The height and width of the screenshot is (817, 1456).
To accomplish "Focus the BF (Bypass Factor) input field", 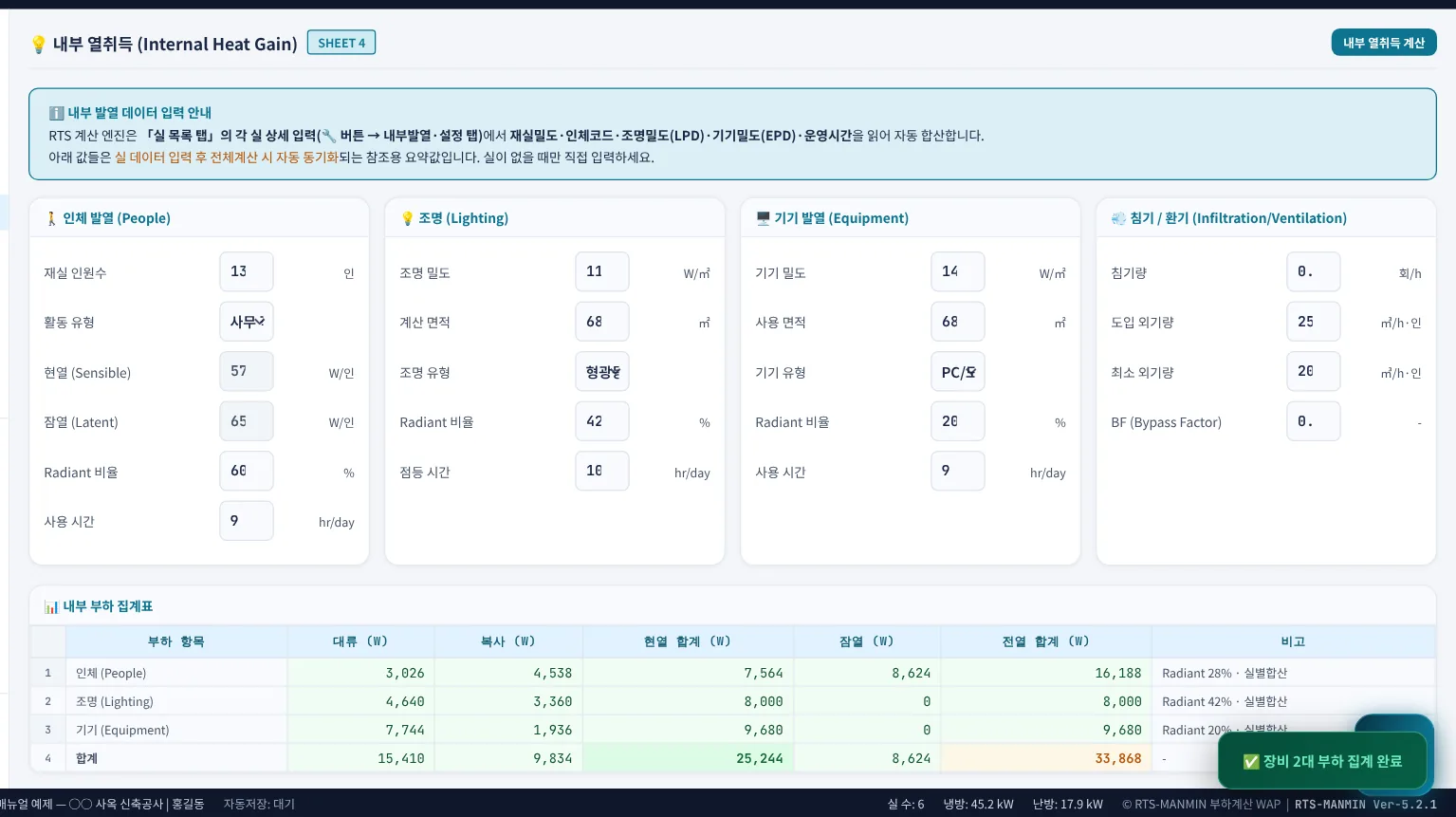I will (1314, 421).
